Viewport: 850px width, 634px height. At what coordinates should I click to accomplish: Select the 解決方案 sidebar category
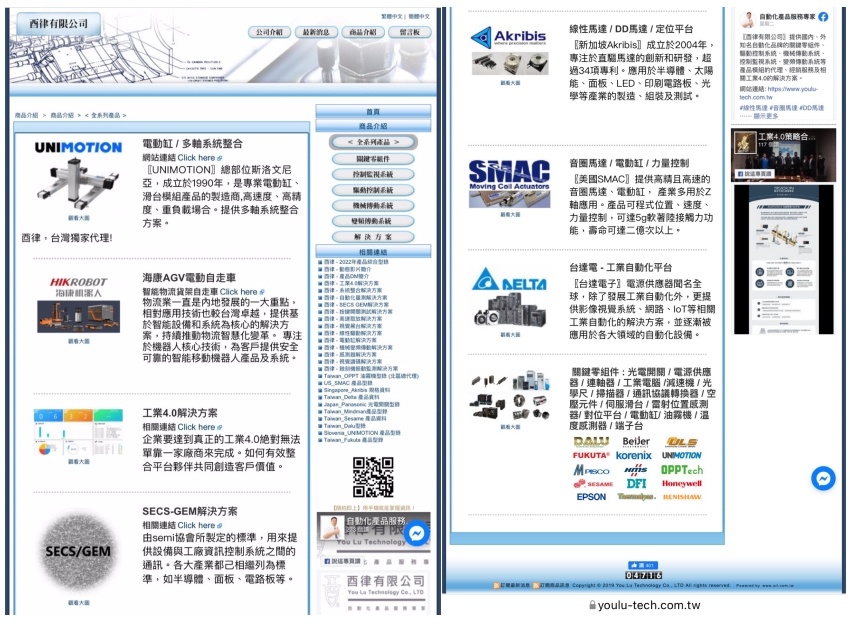[x=373, y=237]
